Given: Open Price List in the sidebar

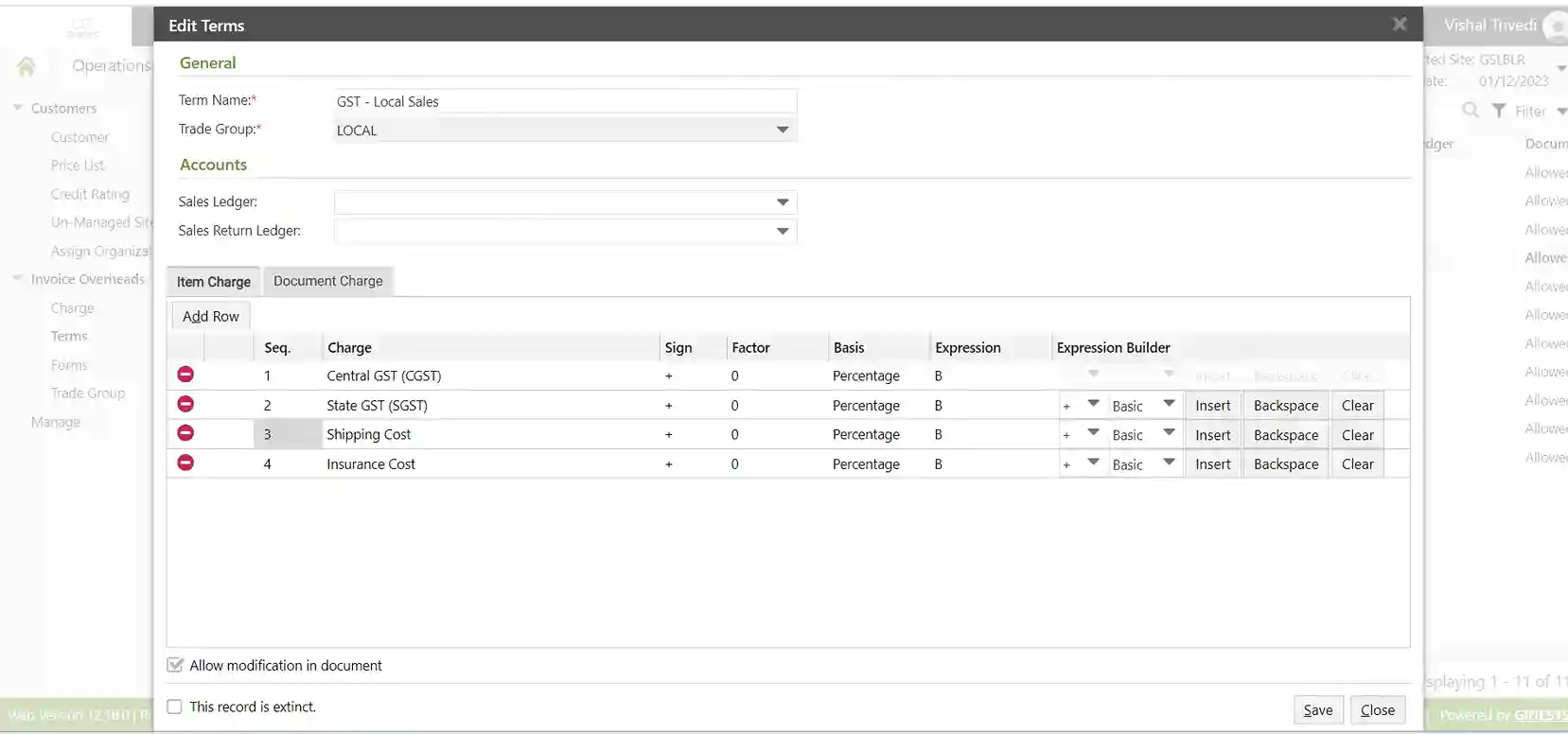Looking at the screenshot, I should [x=78, y=166].
